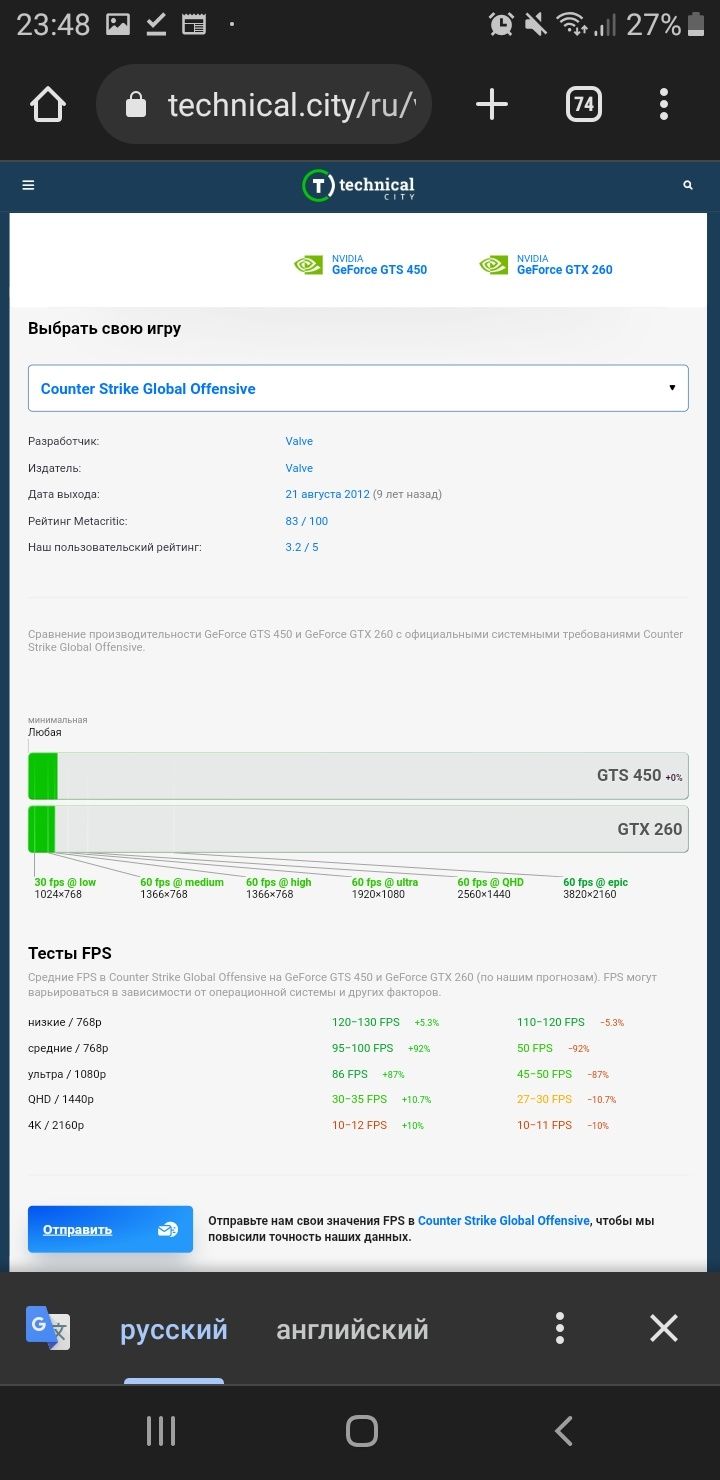Tap the gallery image icon in status bar

pyautogui.click(x=118, y=24)
